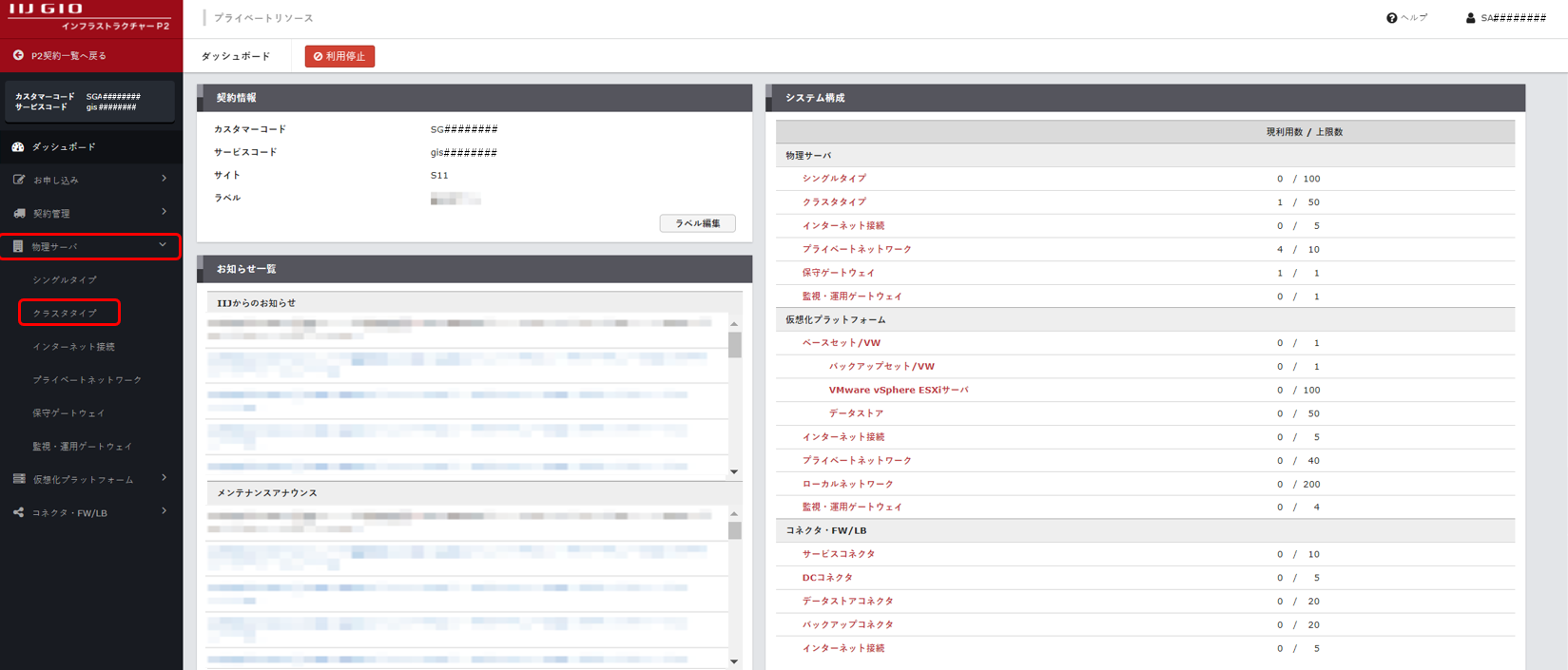Click the 契約管理 truck icon
1568x670 pixels.
click(19, 214)
